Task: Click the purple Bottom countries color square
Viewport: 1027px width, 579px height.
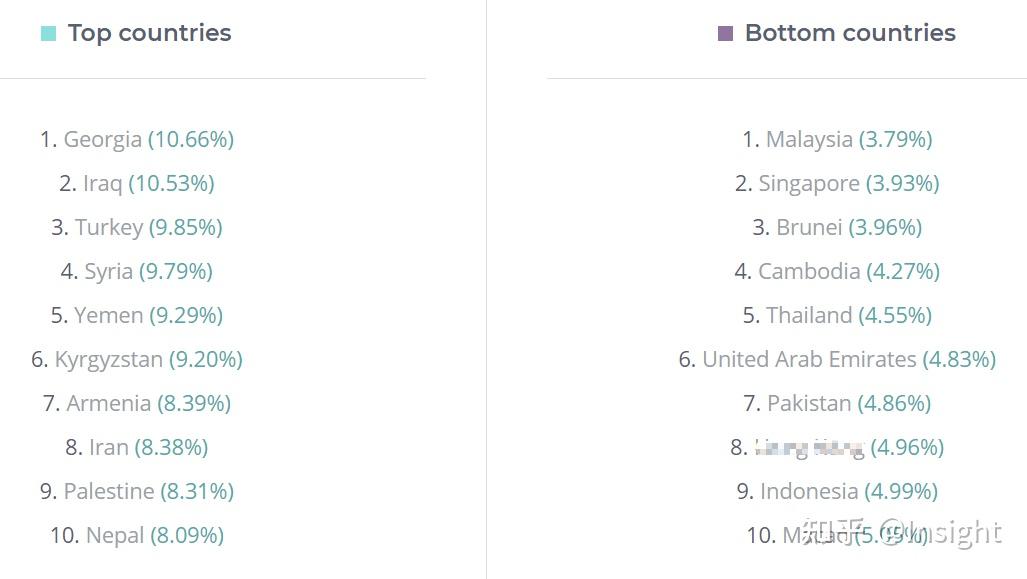Action: coord(726,34)
